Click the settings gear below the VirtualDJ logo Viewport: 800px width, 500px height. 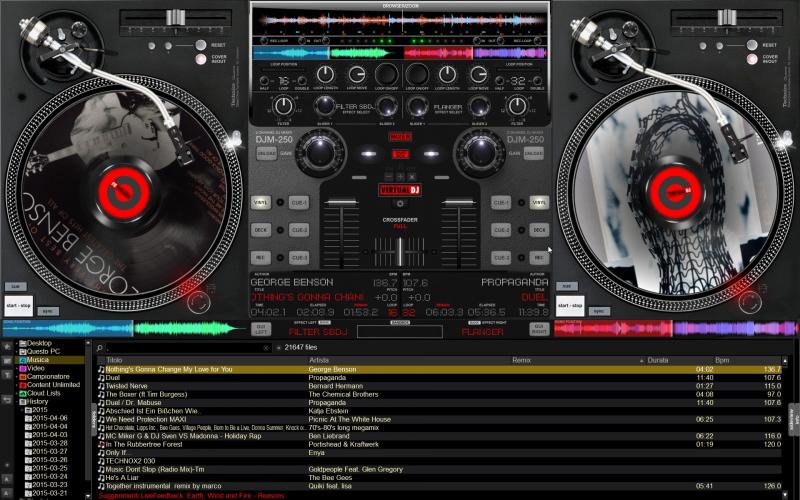[x=400, y=204]
